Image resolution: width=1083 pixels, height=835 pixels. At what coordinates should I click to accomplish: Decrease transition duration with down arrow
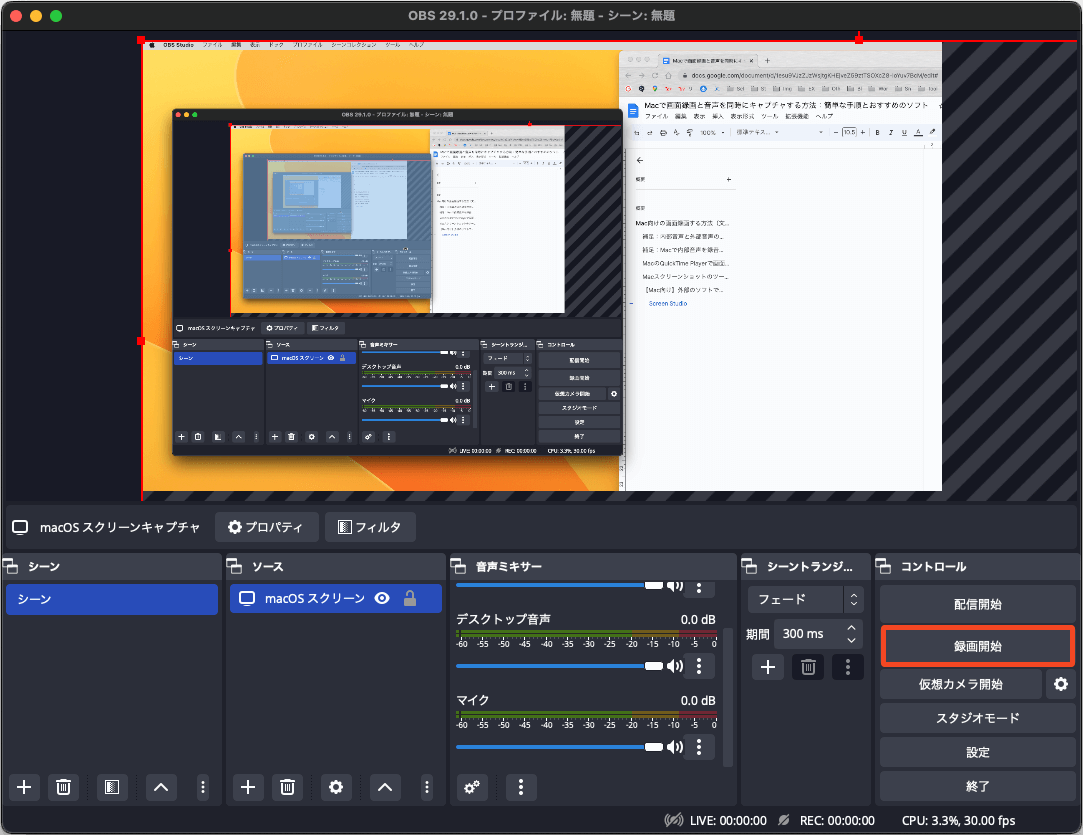(x=852, y=640)
